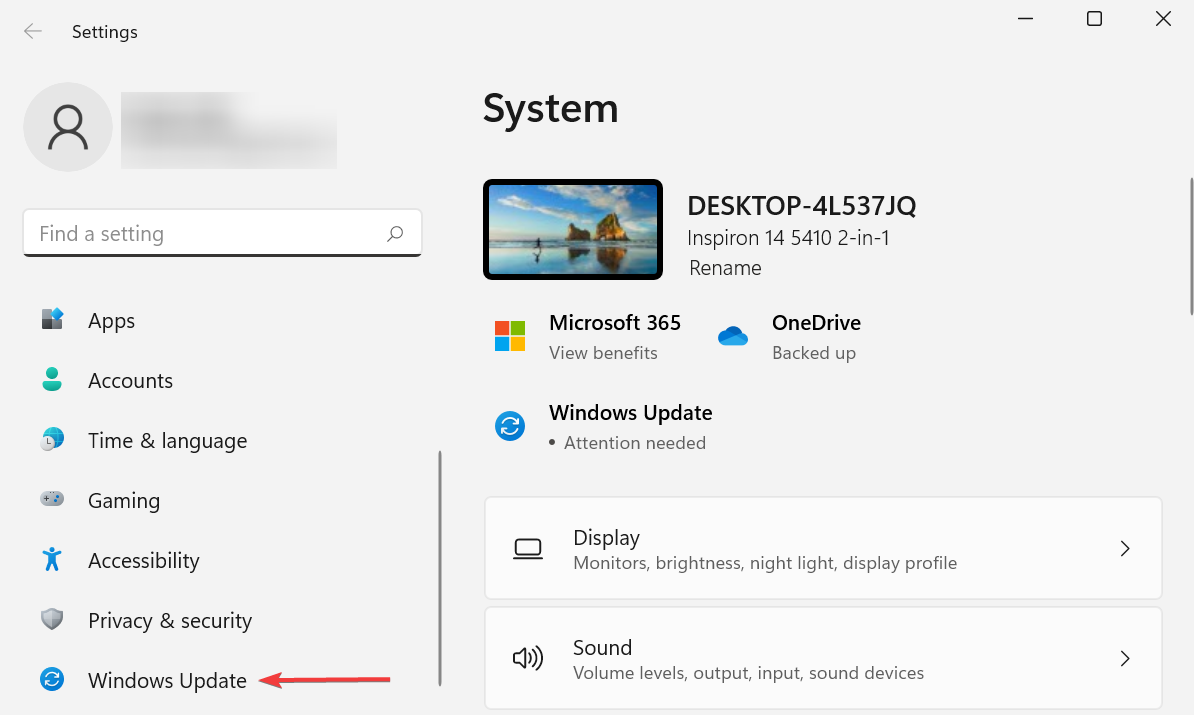
Task: Select the Gaming section icon
Action: coord(51,500)
